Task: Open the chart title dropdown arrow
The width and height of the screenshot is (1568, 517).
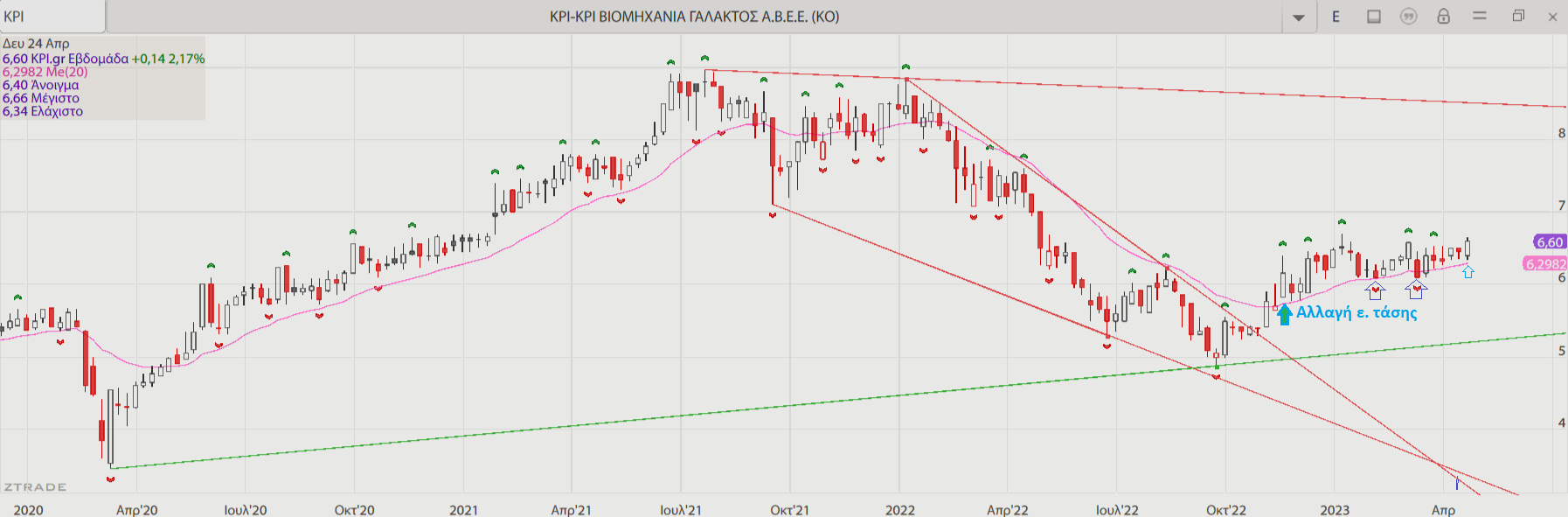Action: (x=1299, y=17)
